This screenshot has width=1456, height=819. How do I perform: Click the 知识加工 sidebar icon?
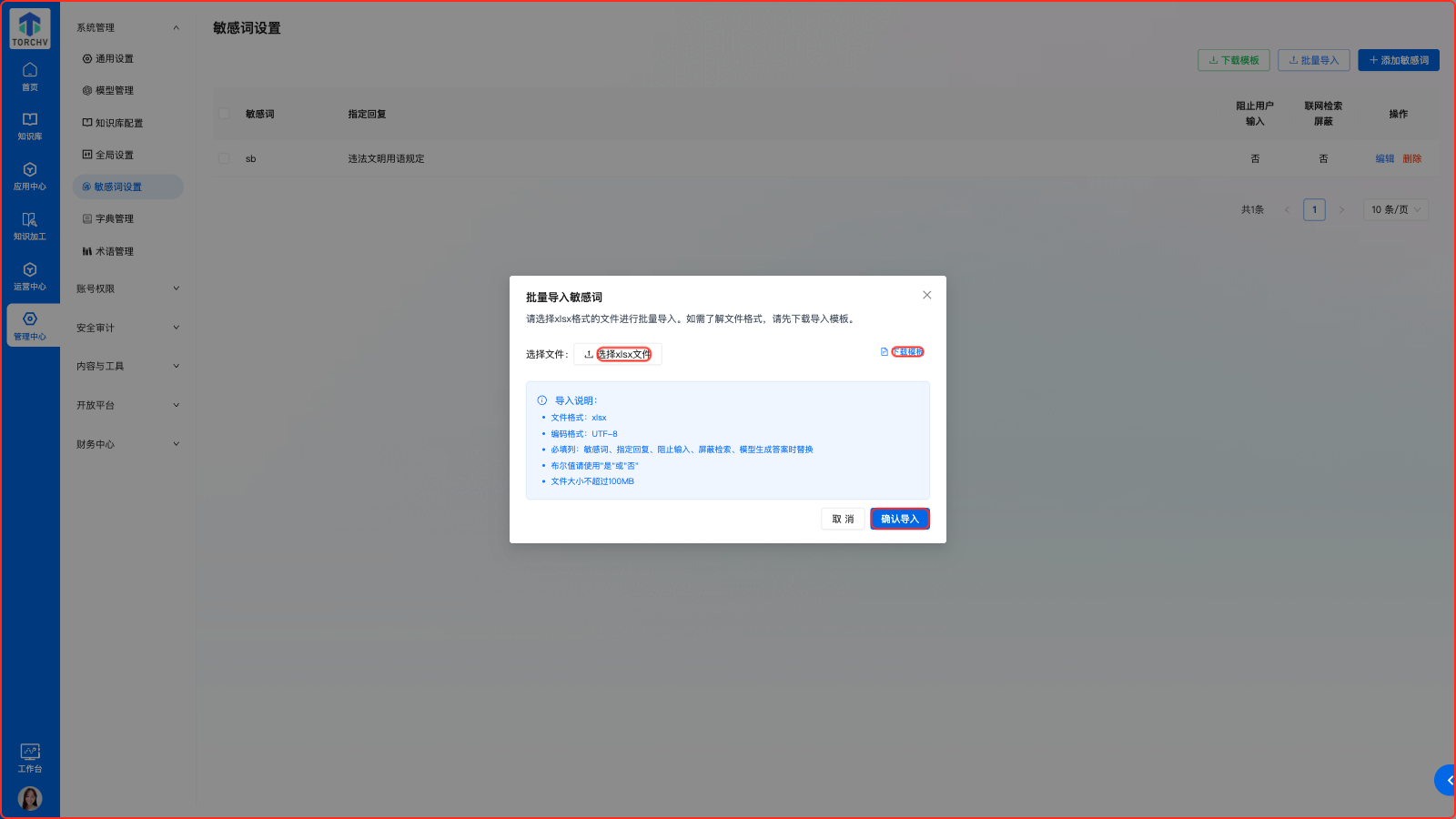[30, 227]
